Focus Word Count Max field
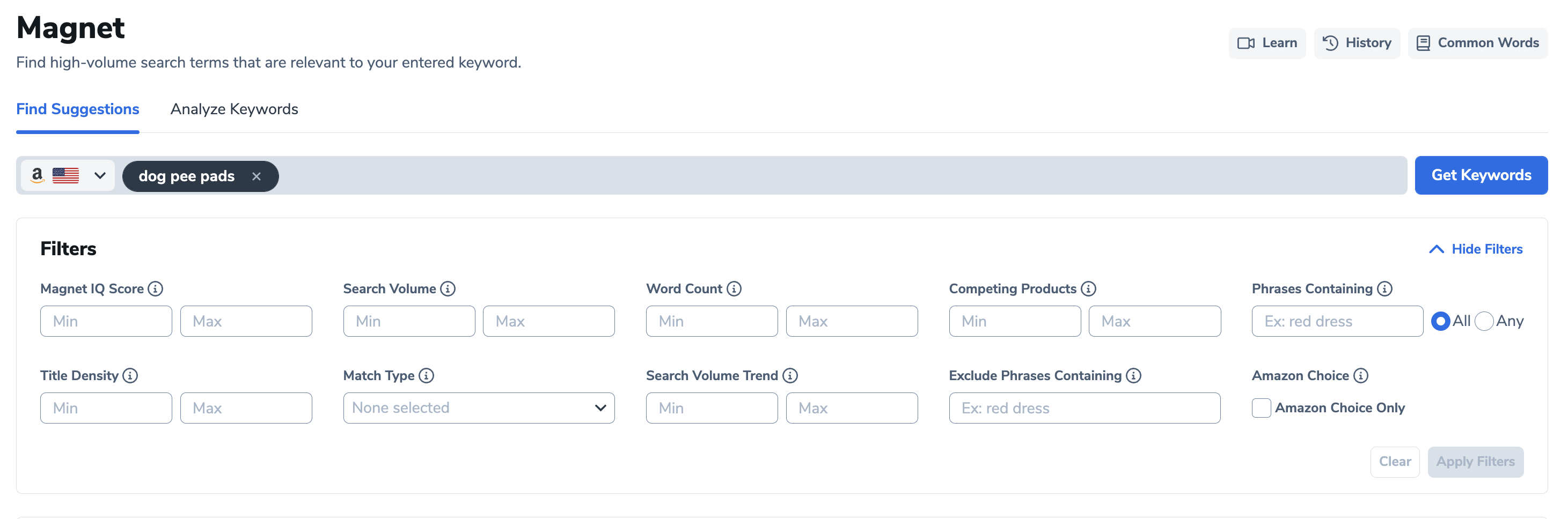Viewport: 1568px width, 519px height. pos(852,321)
